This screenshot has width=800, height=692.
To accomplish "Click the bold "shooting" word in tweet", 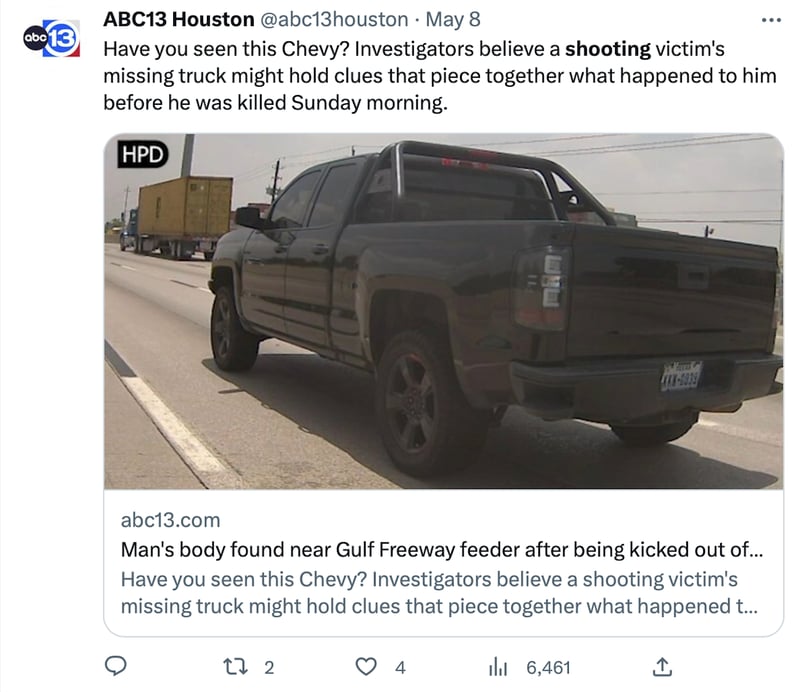I will [x=608, y=48].
